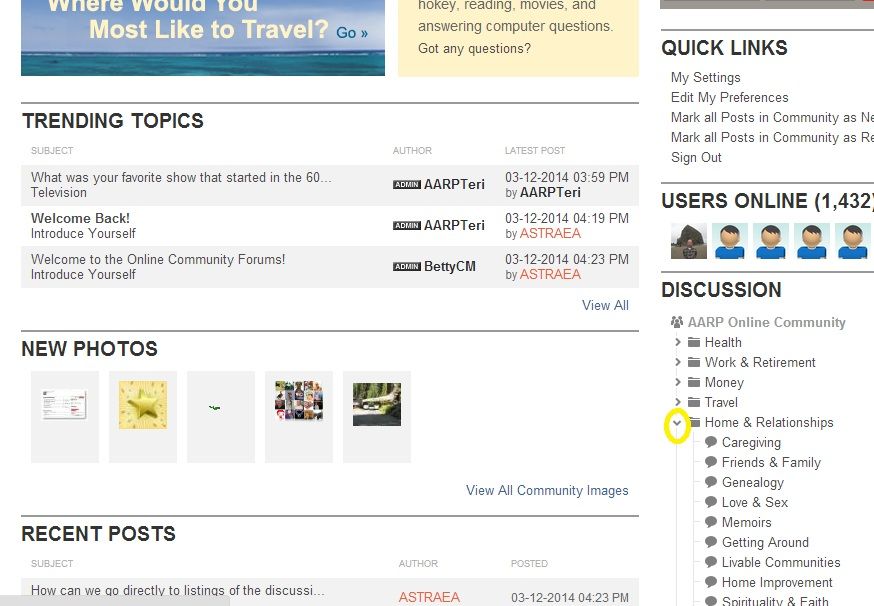
Task: Expand the Health folder arrow
Action: click(x=678, y=342)
